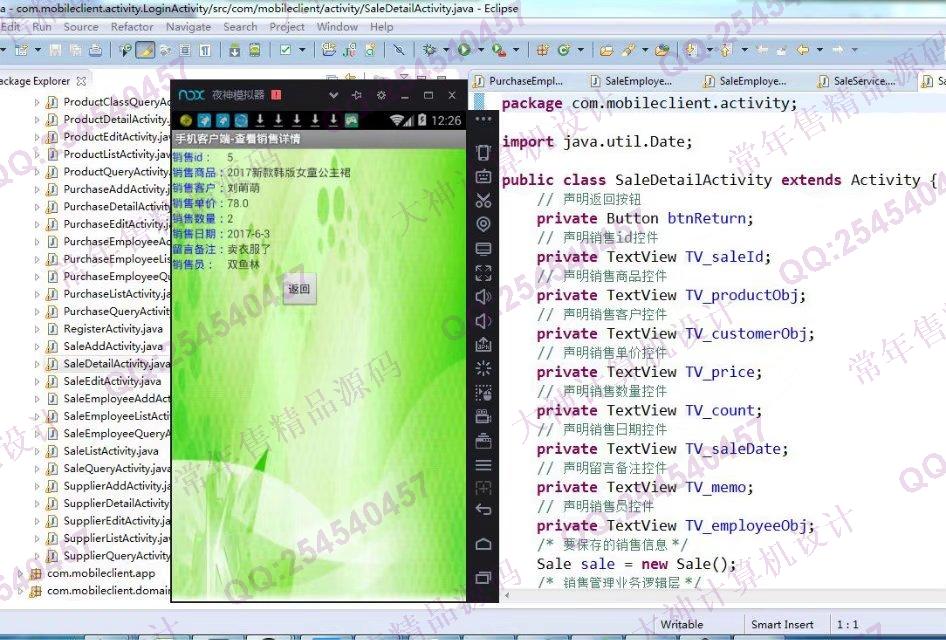Click the 返回 button in emulator
946x640 pixels.
point(300,290)
